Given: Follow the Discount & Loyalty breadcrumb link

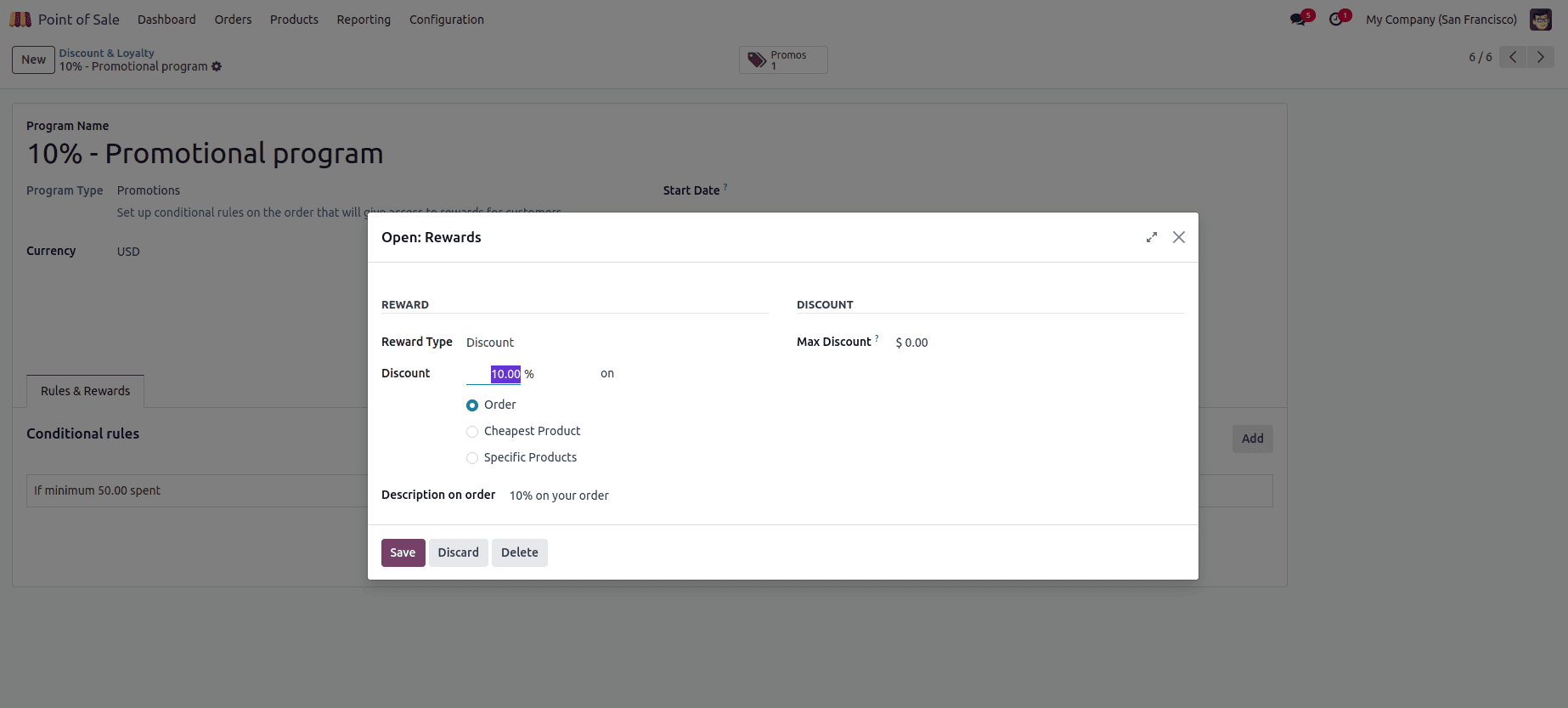Looking at the screenshot, I should [x=106, y=53].
